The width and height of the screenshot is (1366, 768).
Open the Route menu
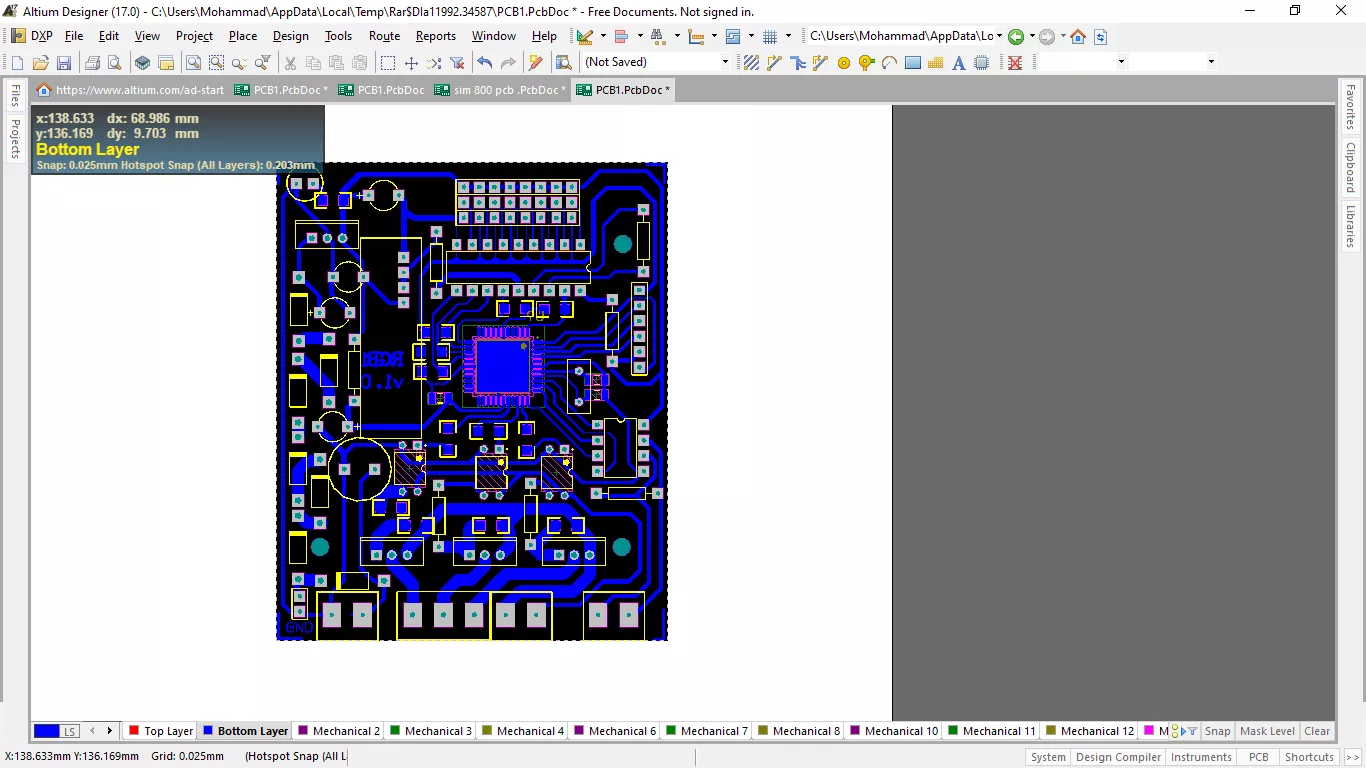coord(384,36)
